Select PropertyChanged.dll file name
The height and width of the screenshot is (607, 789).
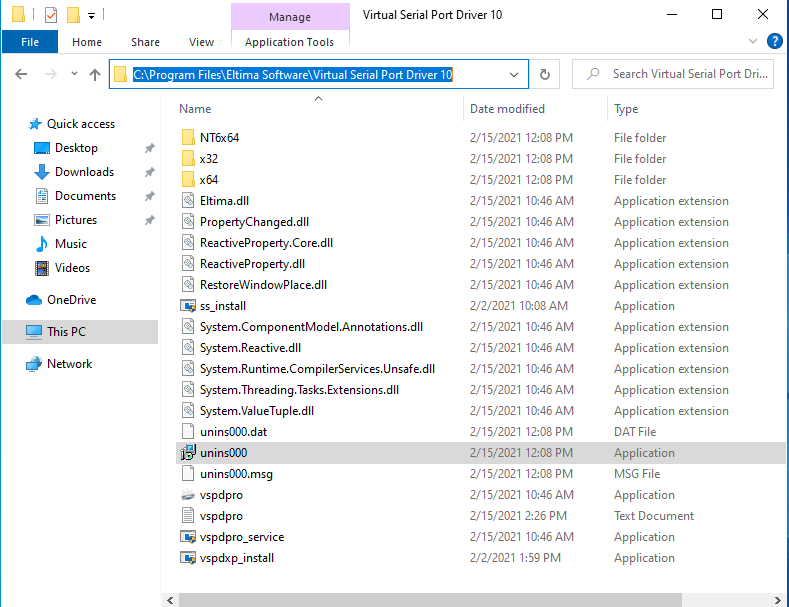[254, 222]
